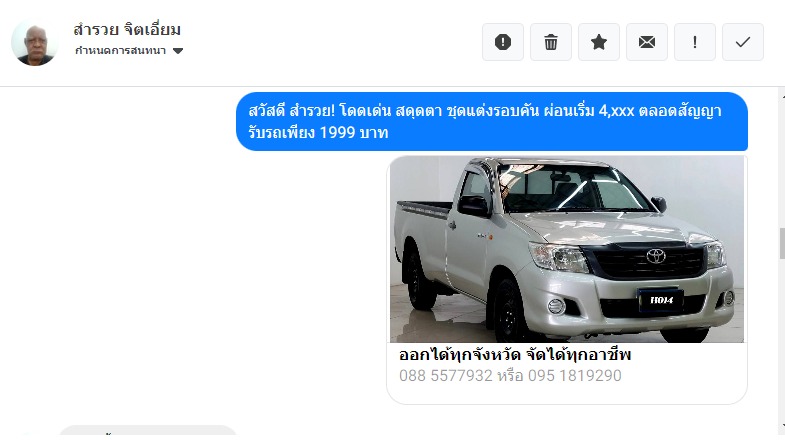Viewport: 785px width, 440px height.
Task: Click blank area of card below phone numbers
Action: pyautogui.click(x=567, y=393)
